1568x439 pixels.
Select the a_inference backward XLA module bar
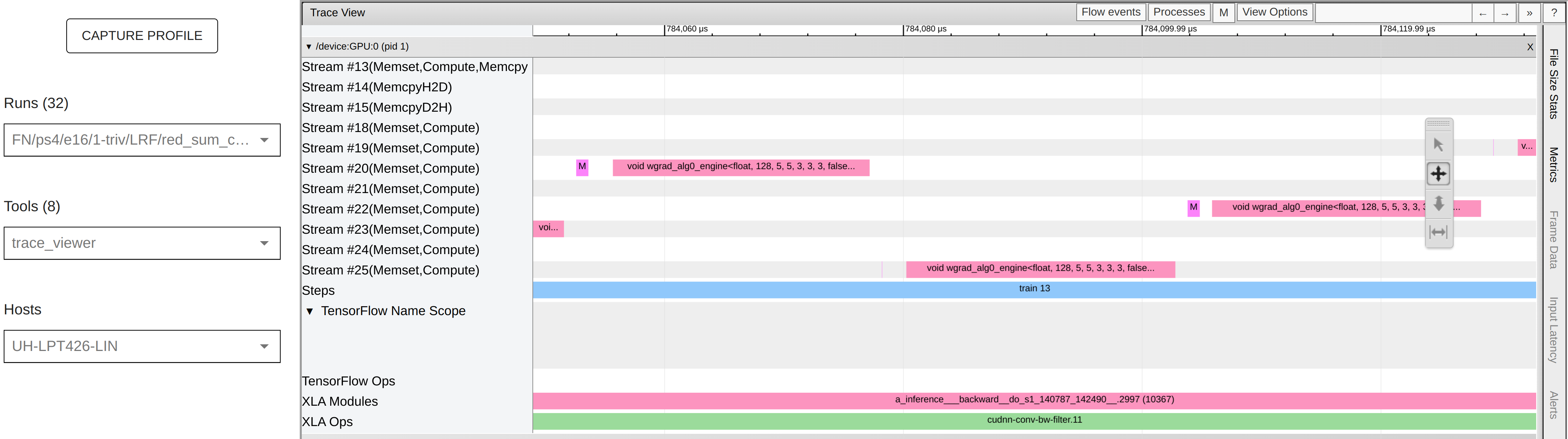1034,401
